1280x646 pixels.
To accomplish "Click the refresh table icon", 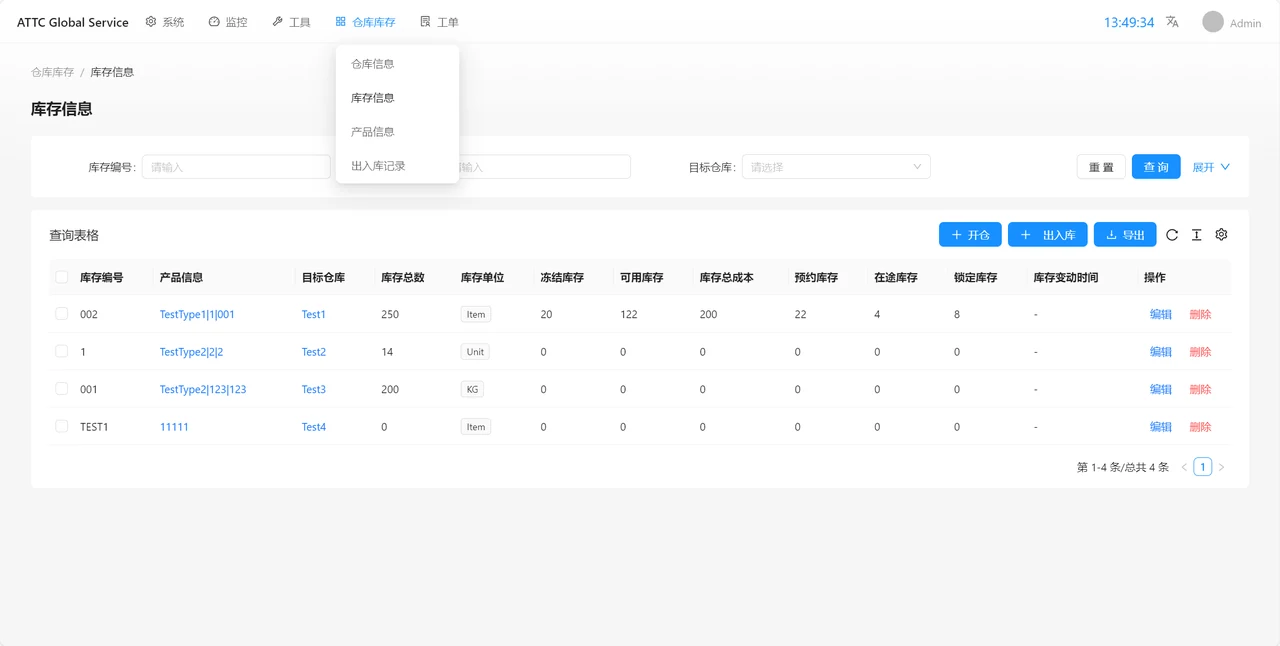I will click(1172, 235).
